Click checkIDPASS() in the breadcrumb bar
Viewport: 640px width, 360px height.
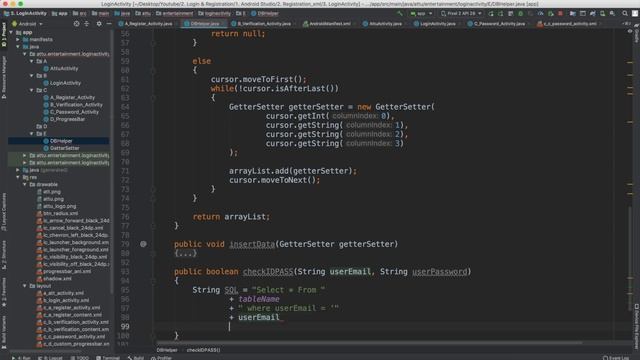203,350
